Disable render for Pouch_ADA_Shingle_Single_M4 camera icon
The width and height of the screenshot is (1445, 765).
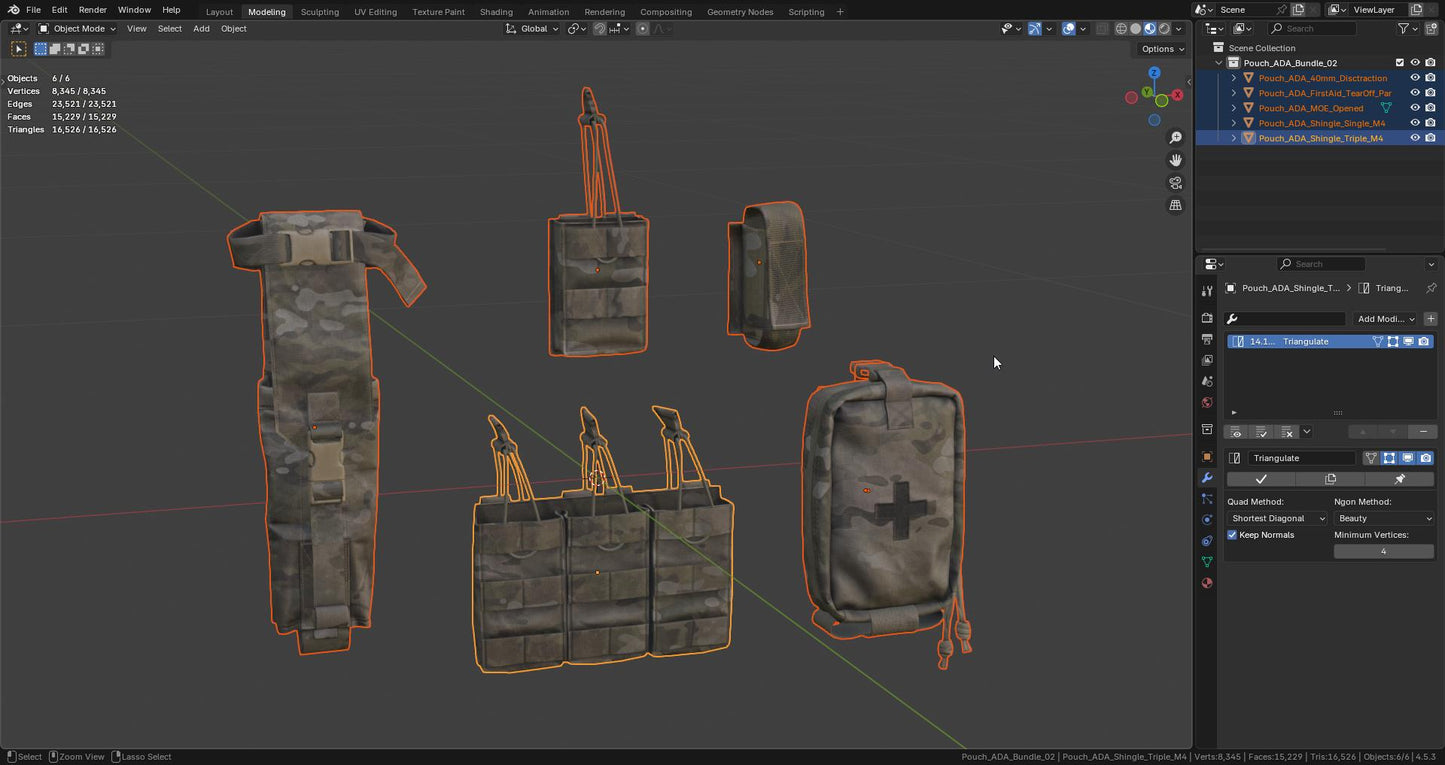pos(1431,123)
